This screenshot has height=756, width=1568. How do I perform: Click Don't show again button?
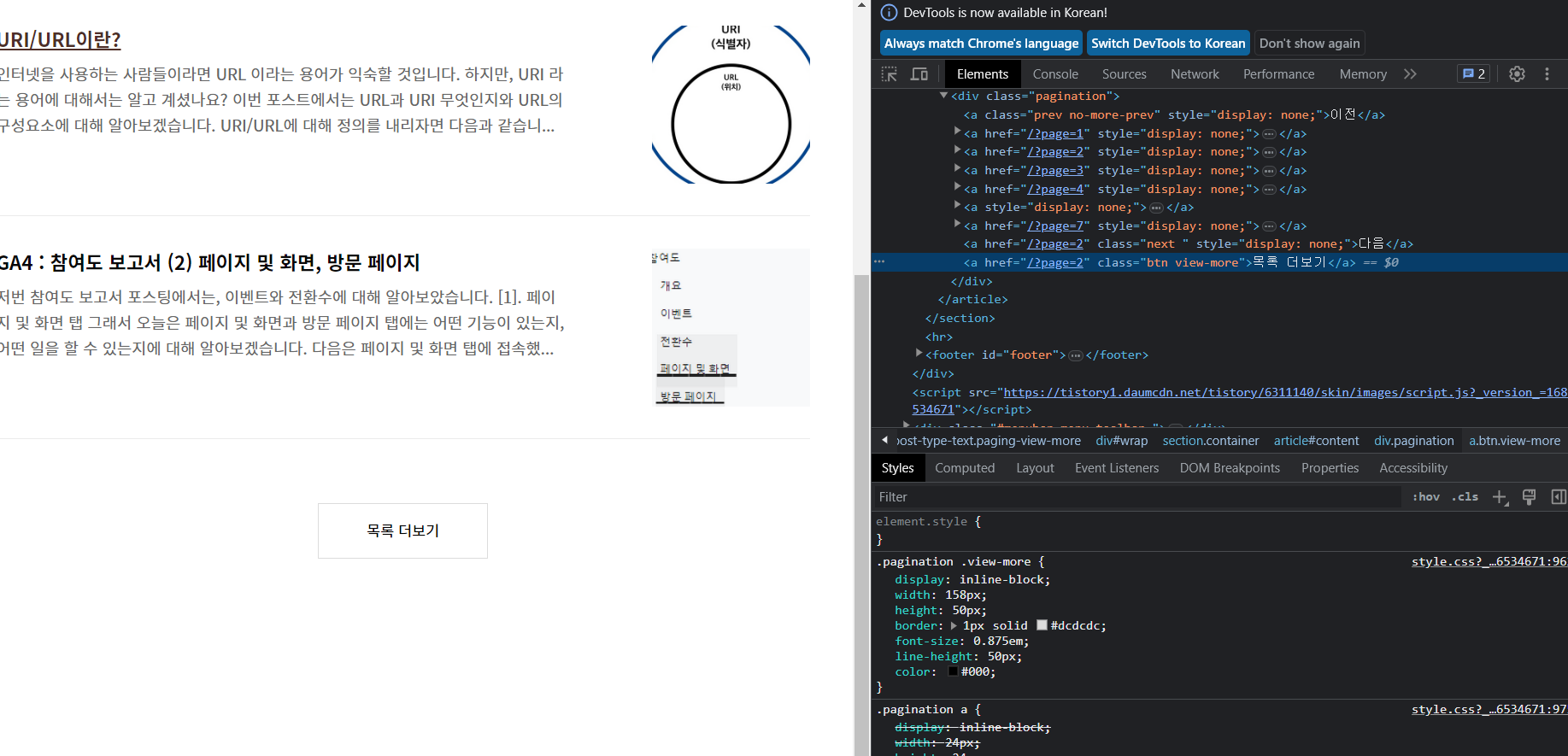(1309, 44)
